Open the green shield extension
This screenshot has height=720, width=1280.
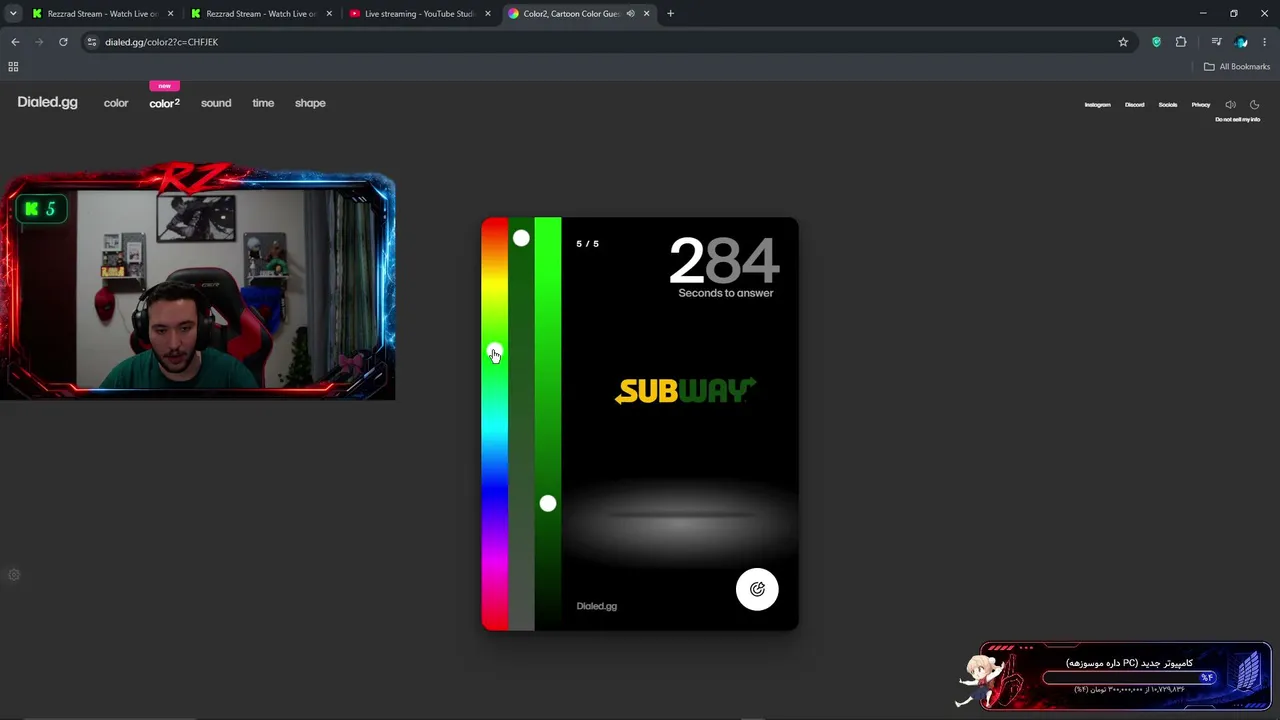pyautogui.click(x=1157, y=42)
